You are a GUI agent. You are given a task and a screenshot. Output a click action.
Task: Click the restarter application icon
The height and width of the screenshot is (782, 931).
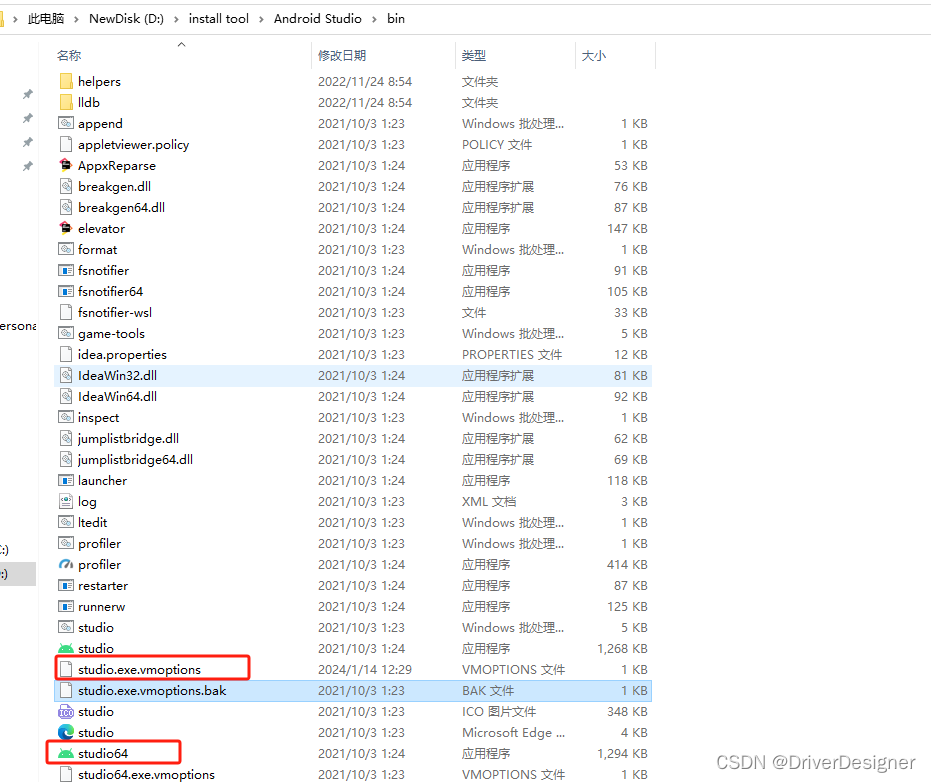66,585
